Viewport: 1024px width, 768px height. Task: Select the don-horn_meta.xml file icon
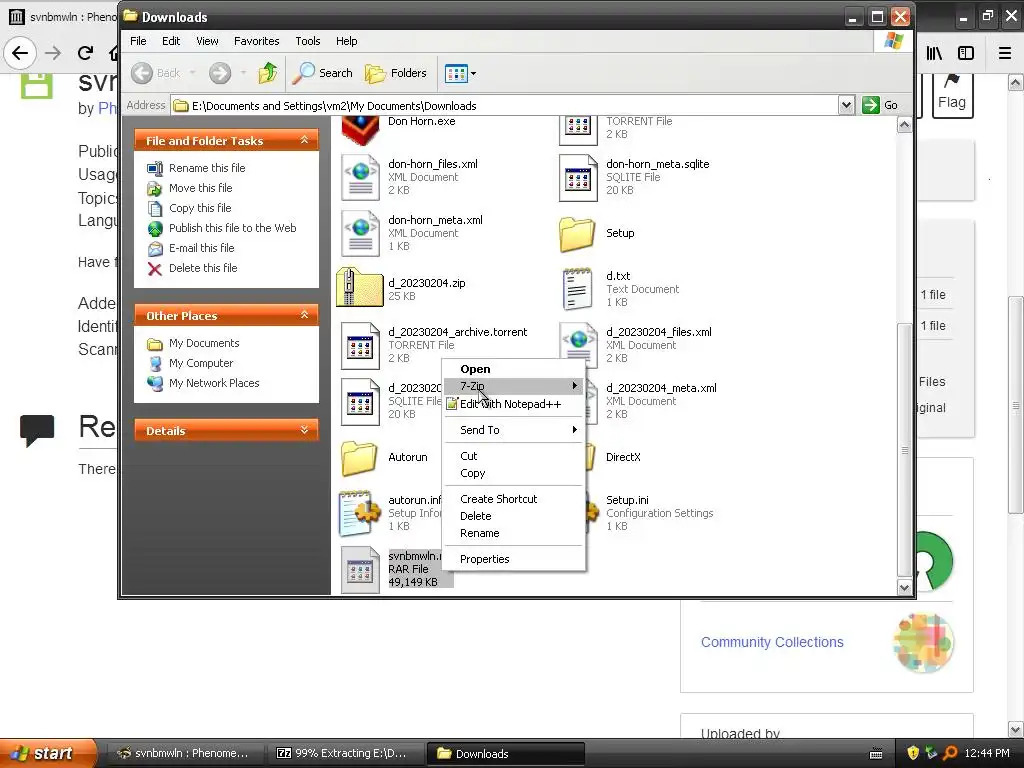coord(360,233)
